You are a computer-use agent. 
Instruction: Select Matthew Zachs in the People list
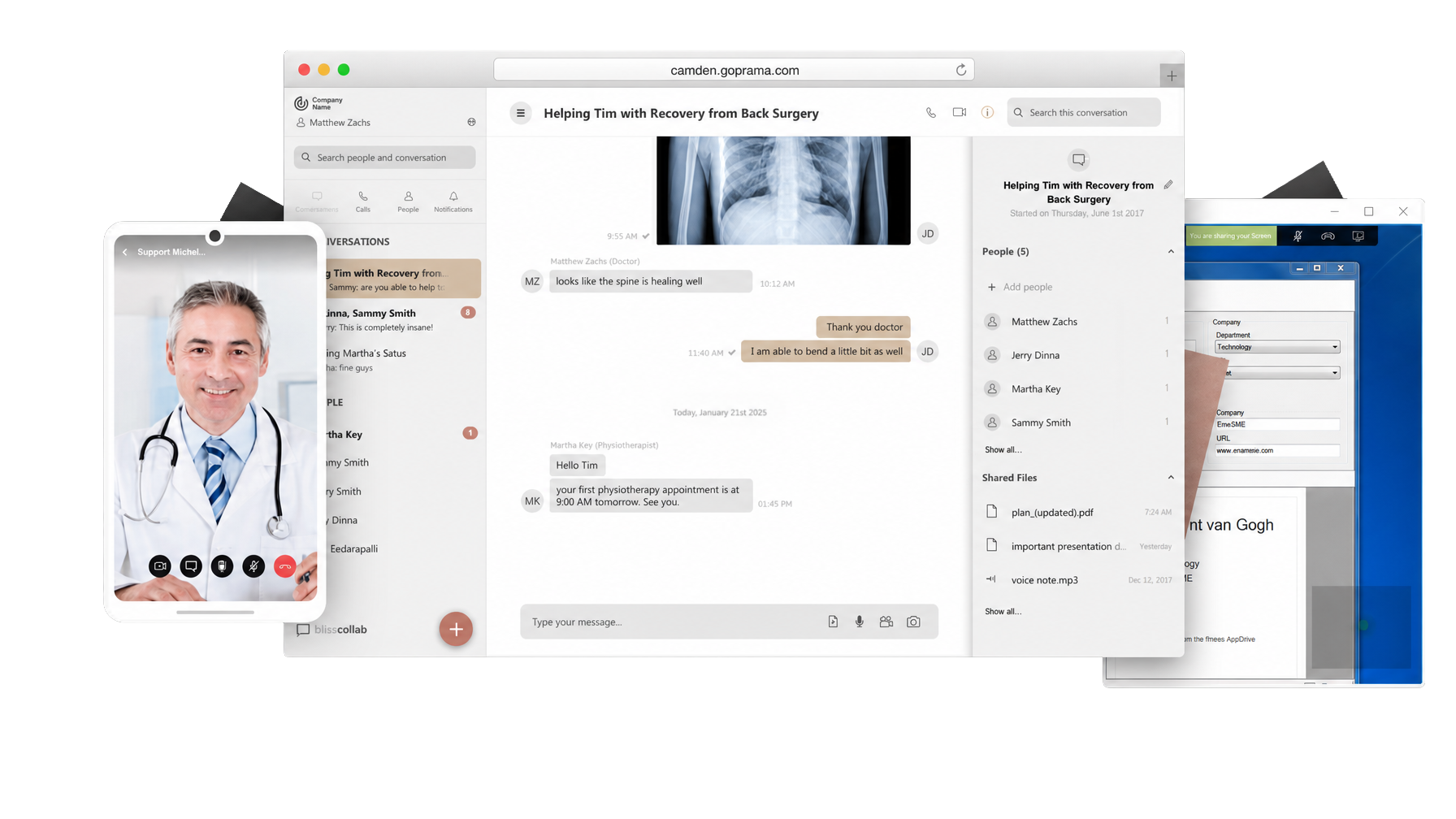click(1077, 322)
